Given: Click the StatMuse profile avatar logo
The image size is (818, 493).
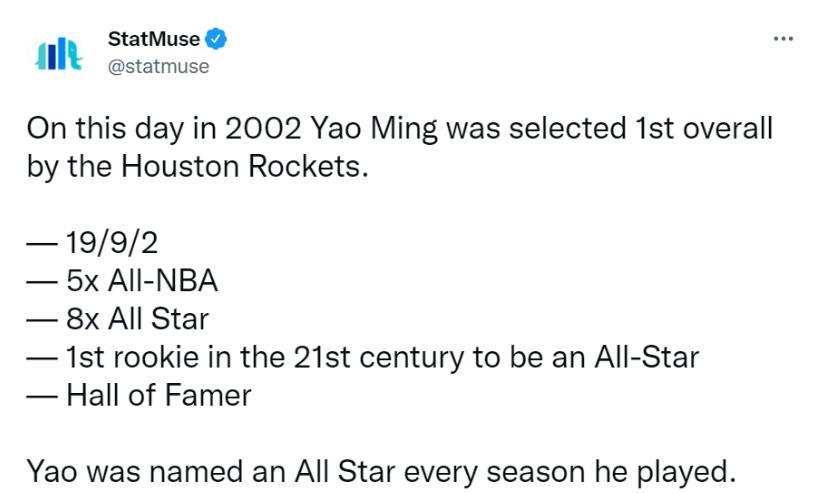Looking at the screenshot, I should 58,53.
